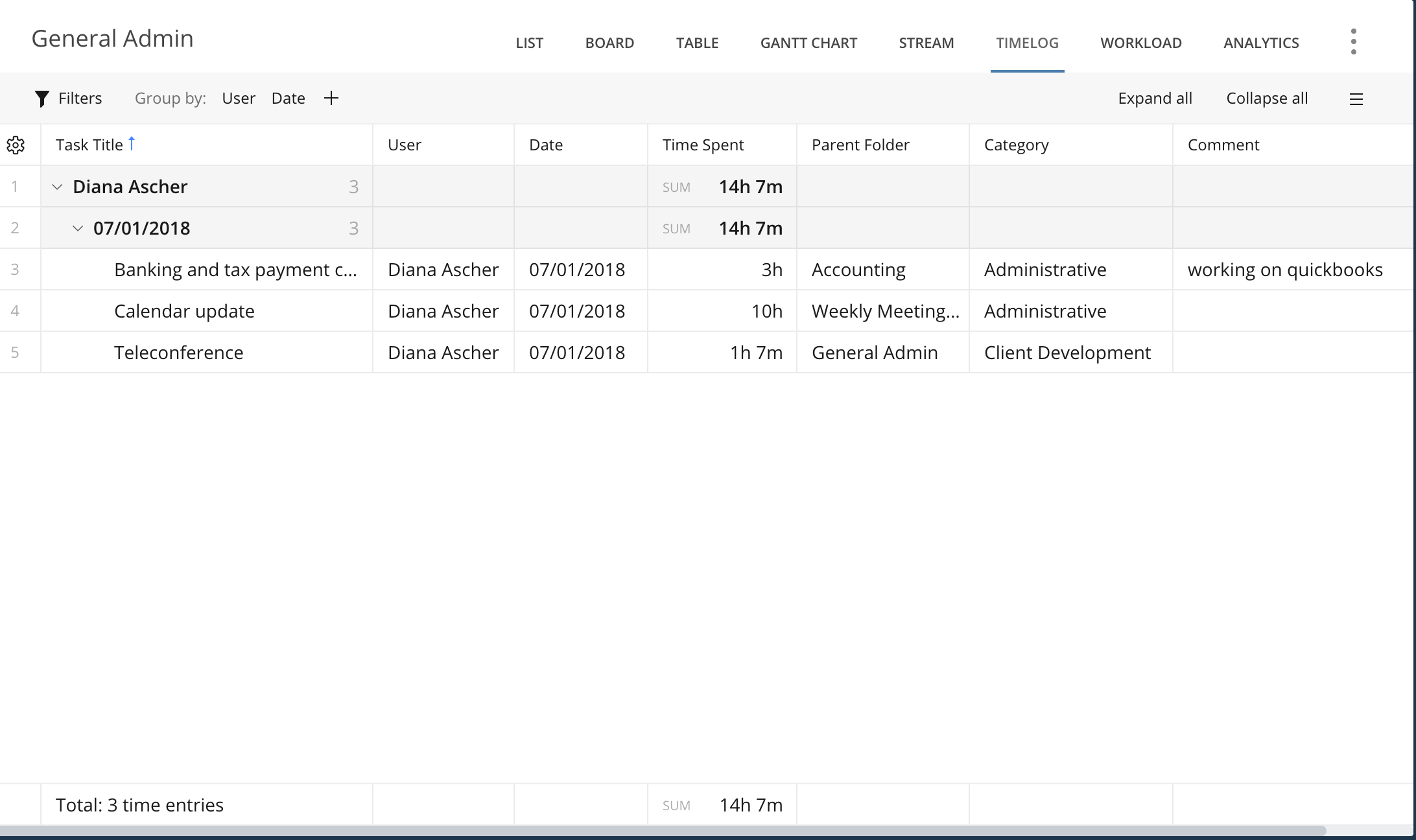
Task: Switch to the Workload tab
Action: [x=1140, y=43]
